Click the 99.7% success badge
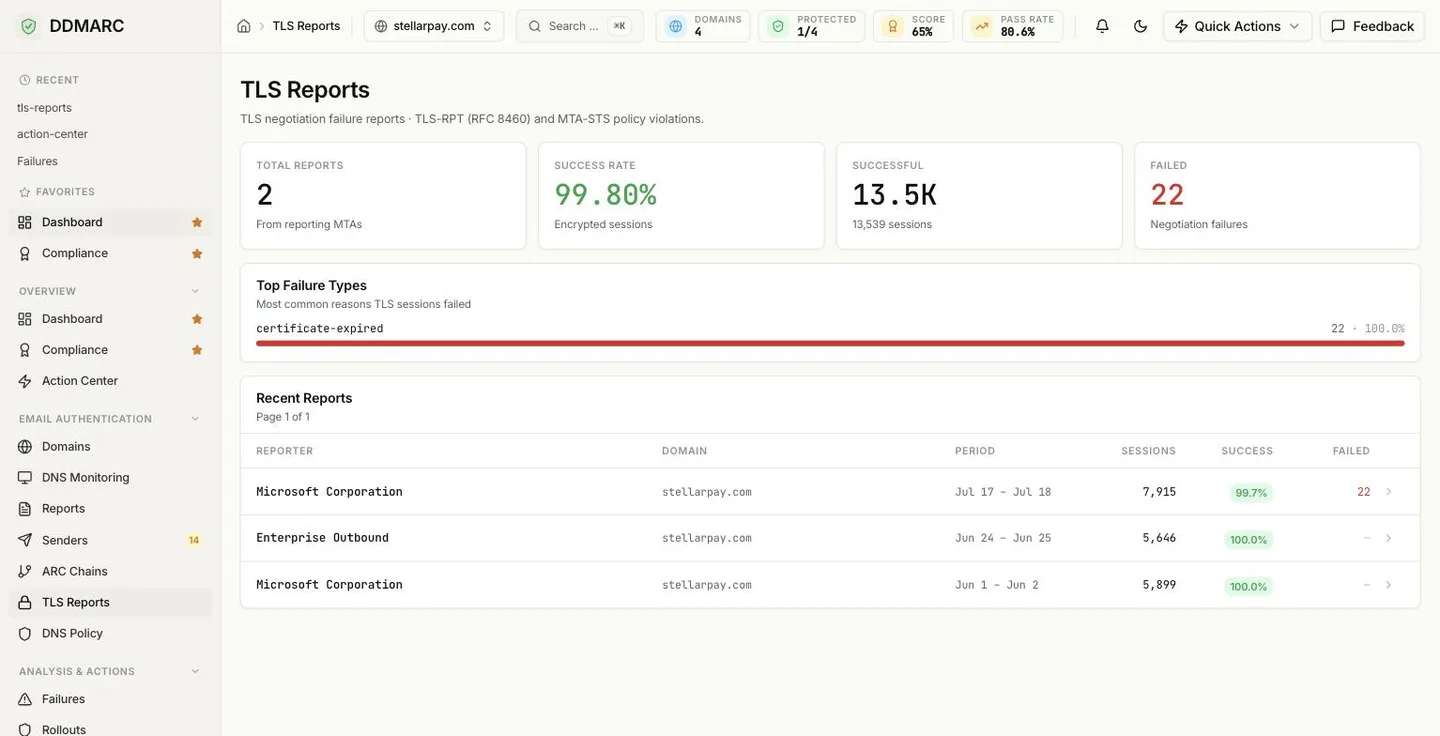 click(1251, 493)
